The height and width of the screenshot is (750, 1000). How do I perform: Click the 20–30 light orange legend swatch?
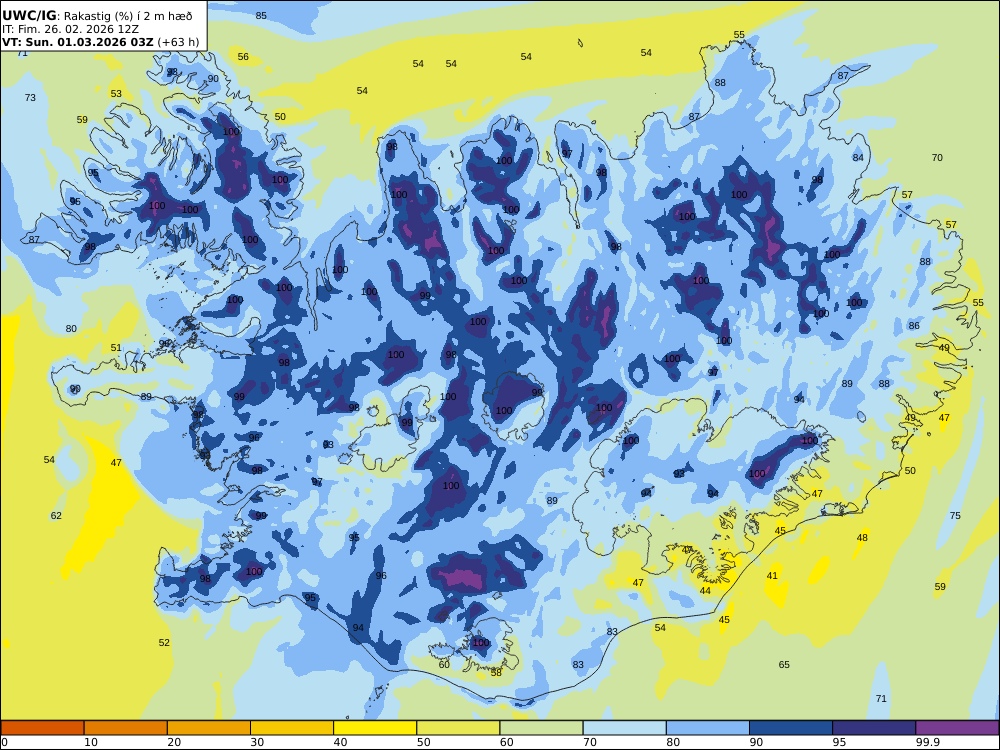point(209,728)
